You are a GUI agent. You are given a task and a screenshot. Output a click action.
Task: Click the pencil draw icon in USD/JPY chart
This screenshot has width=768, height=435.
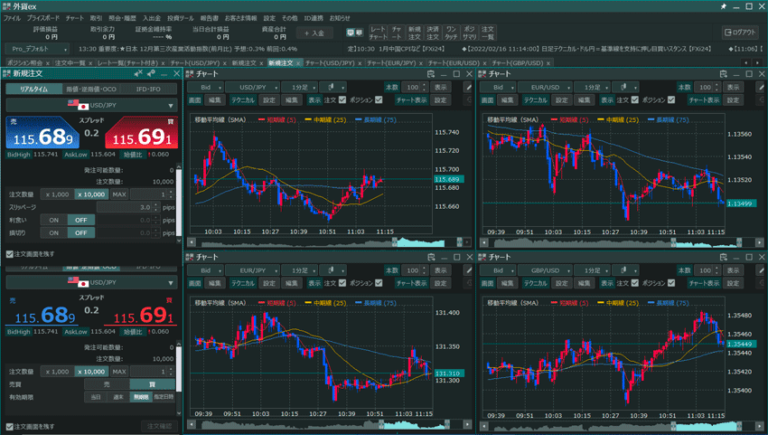[x=468, y=88]
